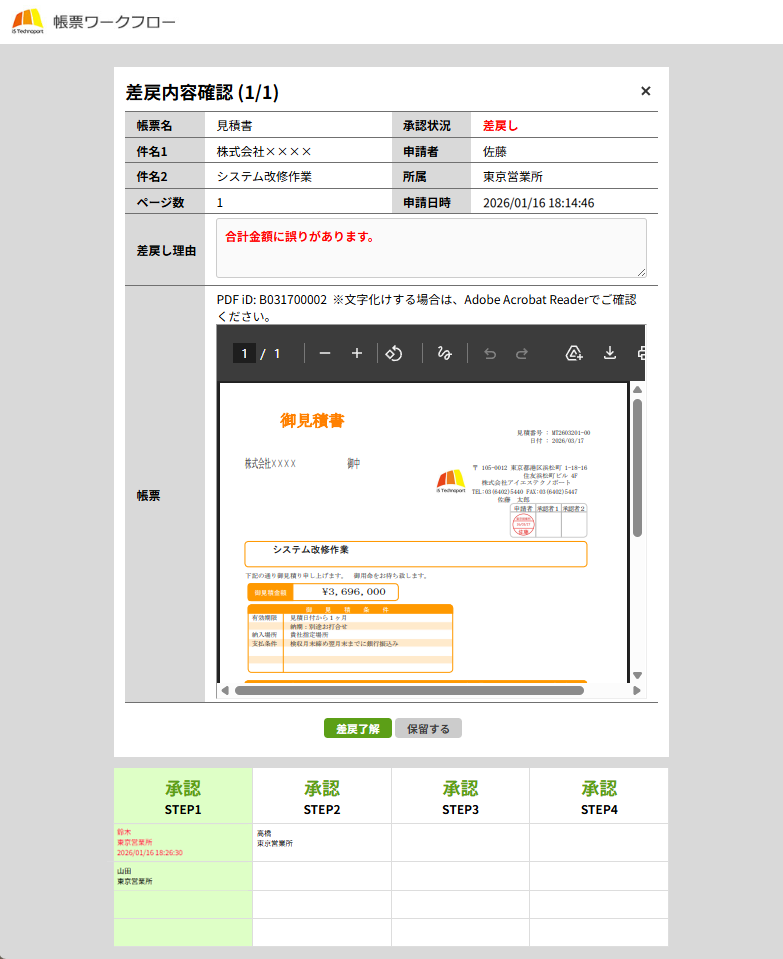Click the redo arrow in PDF toolbar
783x959 pixels.
click(x=521, y=353)
